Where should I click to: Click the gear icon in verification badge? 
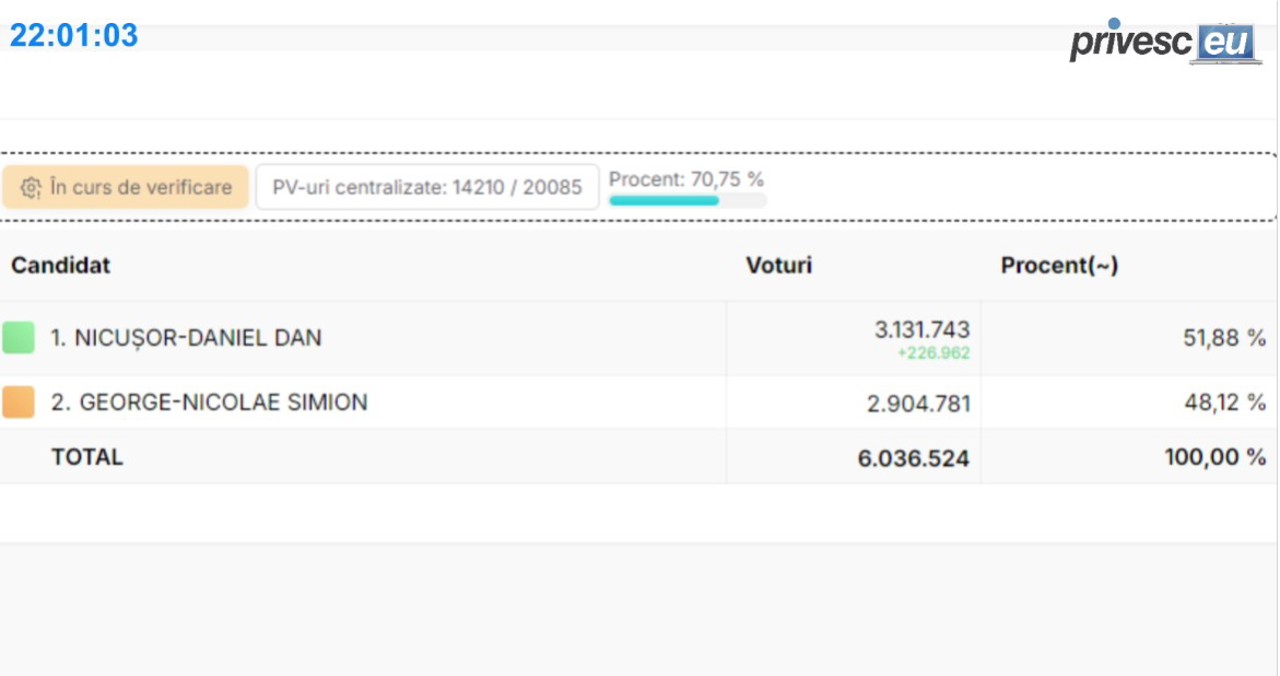31,188
